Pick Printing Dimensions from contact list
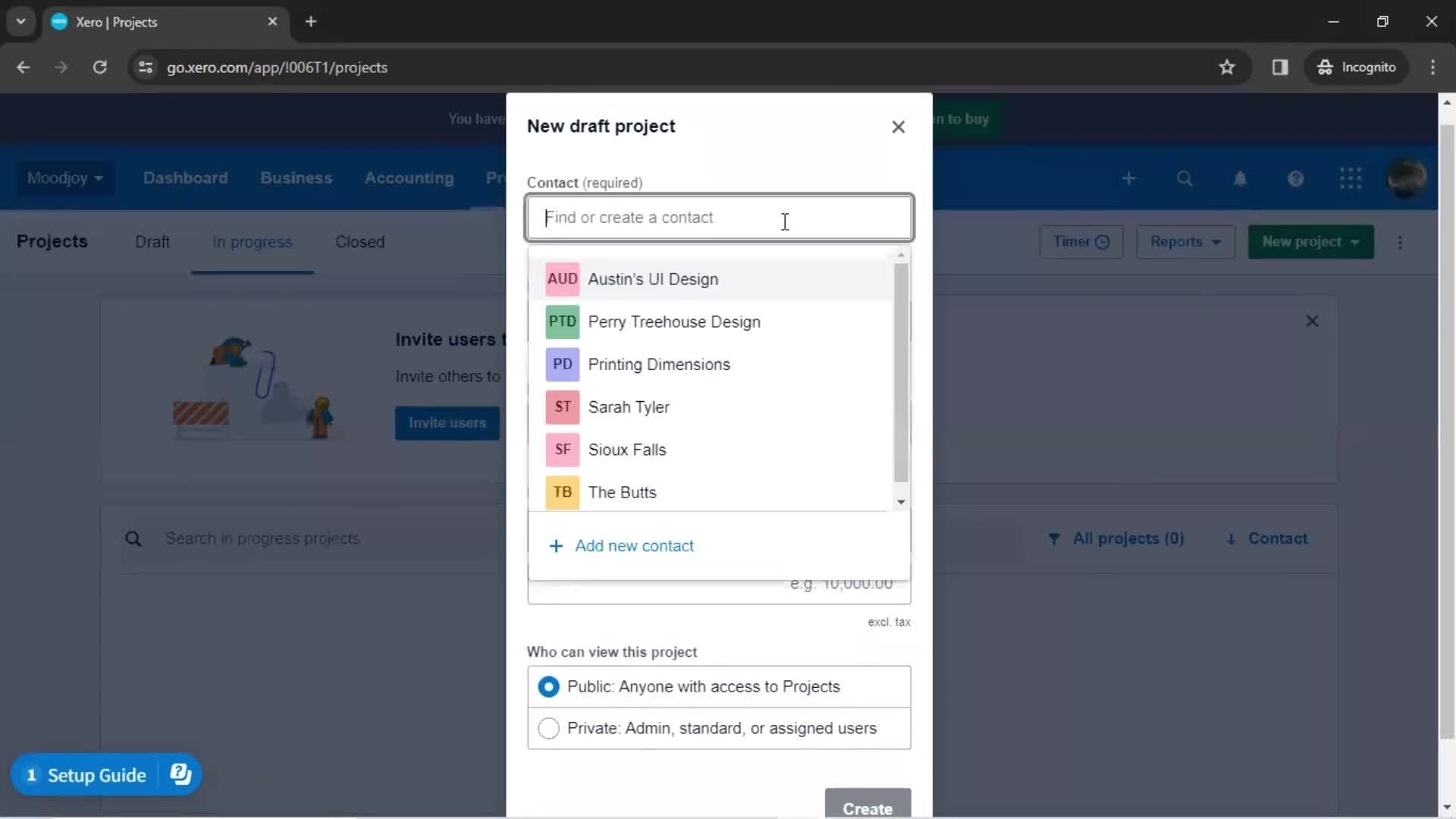 click(711, 364)
